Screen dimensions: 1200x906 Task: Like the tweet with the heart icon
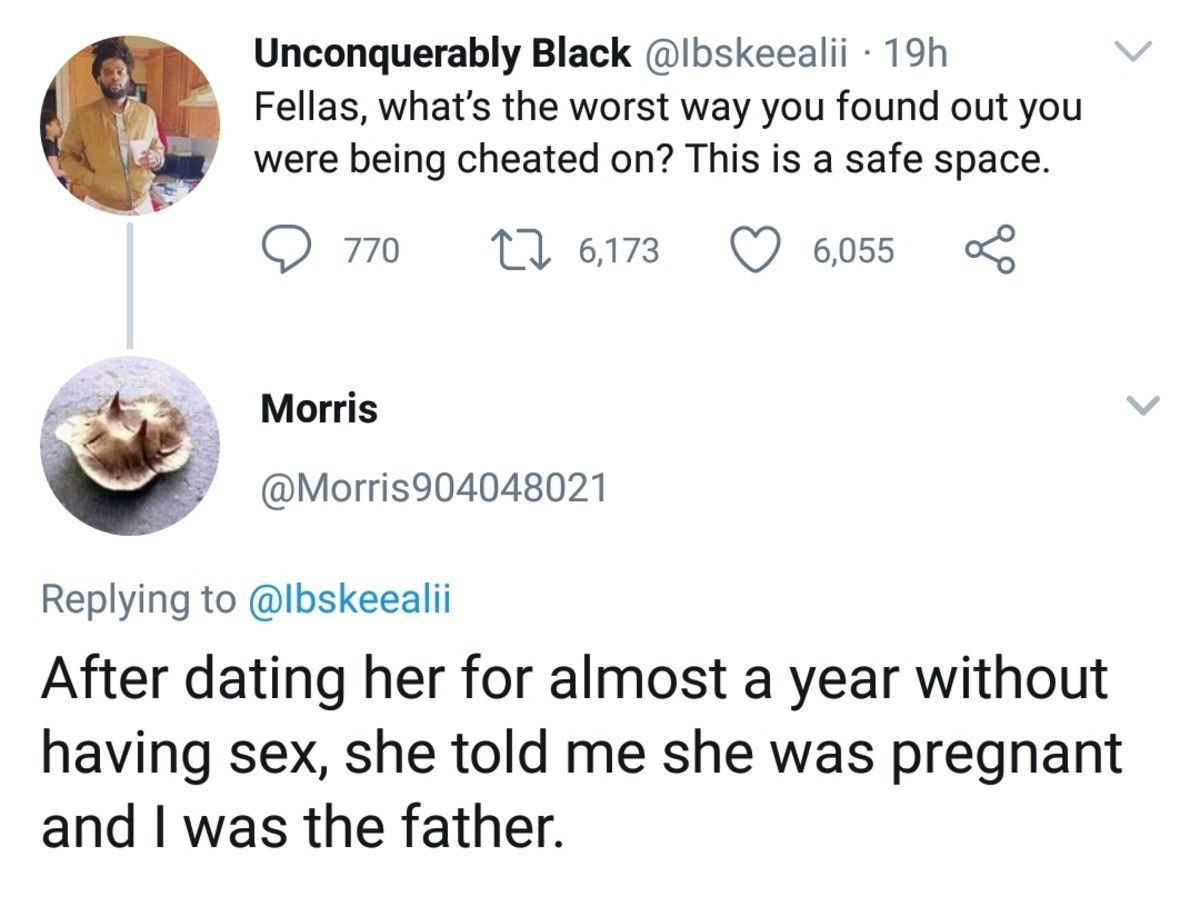[x=758, y=249]
